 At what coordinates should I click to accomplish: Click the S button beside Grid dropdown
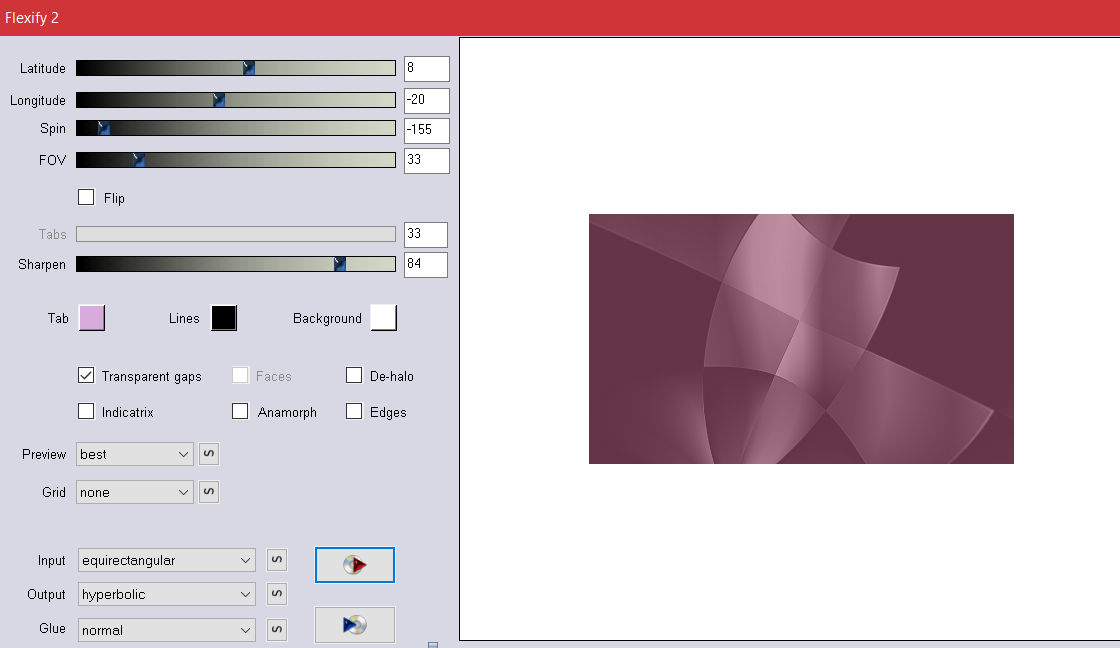click(x=209, y=492)
